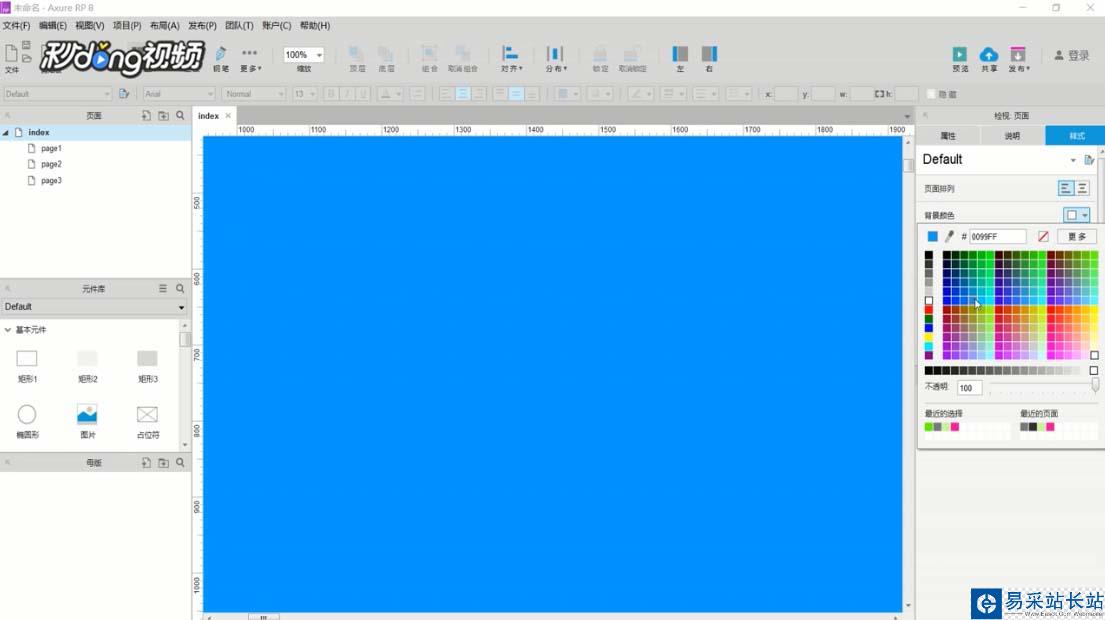Toggle Underline formatting
The image size is (1105, 620).
coord(364,94)
